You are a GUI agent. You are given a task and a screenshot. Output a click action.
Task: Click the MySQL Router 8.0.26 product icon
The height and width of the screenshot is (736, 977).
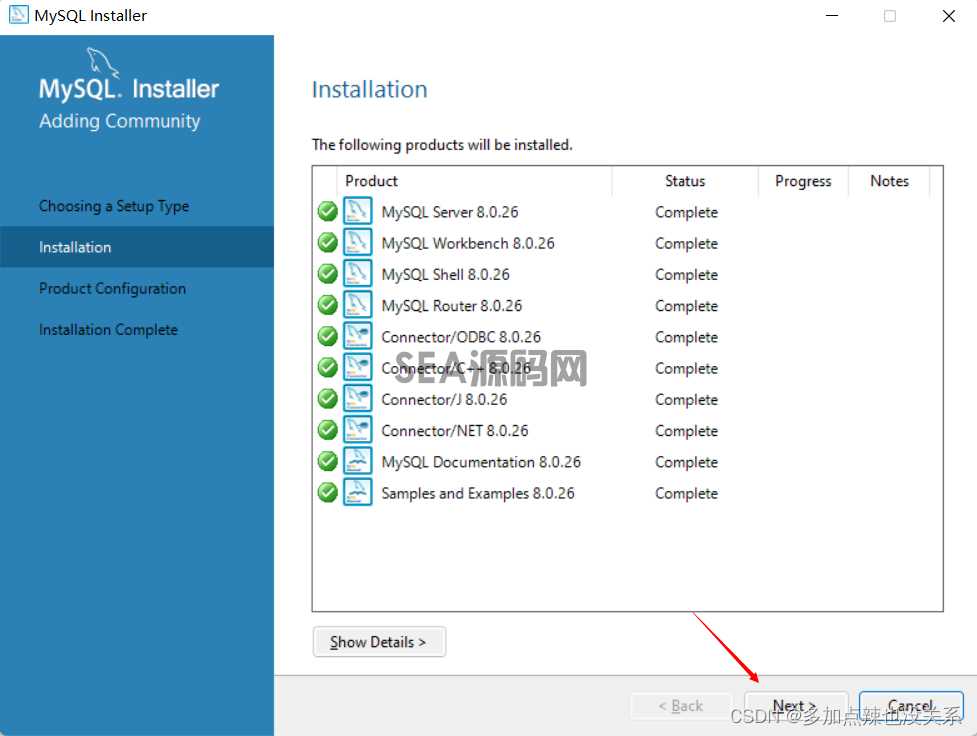click(358, 305)
